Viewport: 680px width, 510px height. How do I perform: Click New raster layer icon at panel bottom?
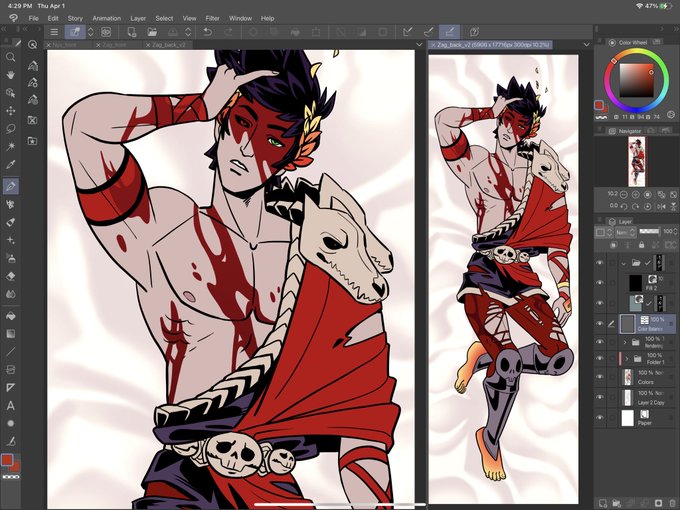tap(603, 503)
